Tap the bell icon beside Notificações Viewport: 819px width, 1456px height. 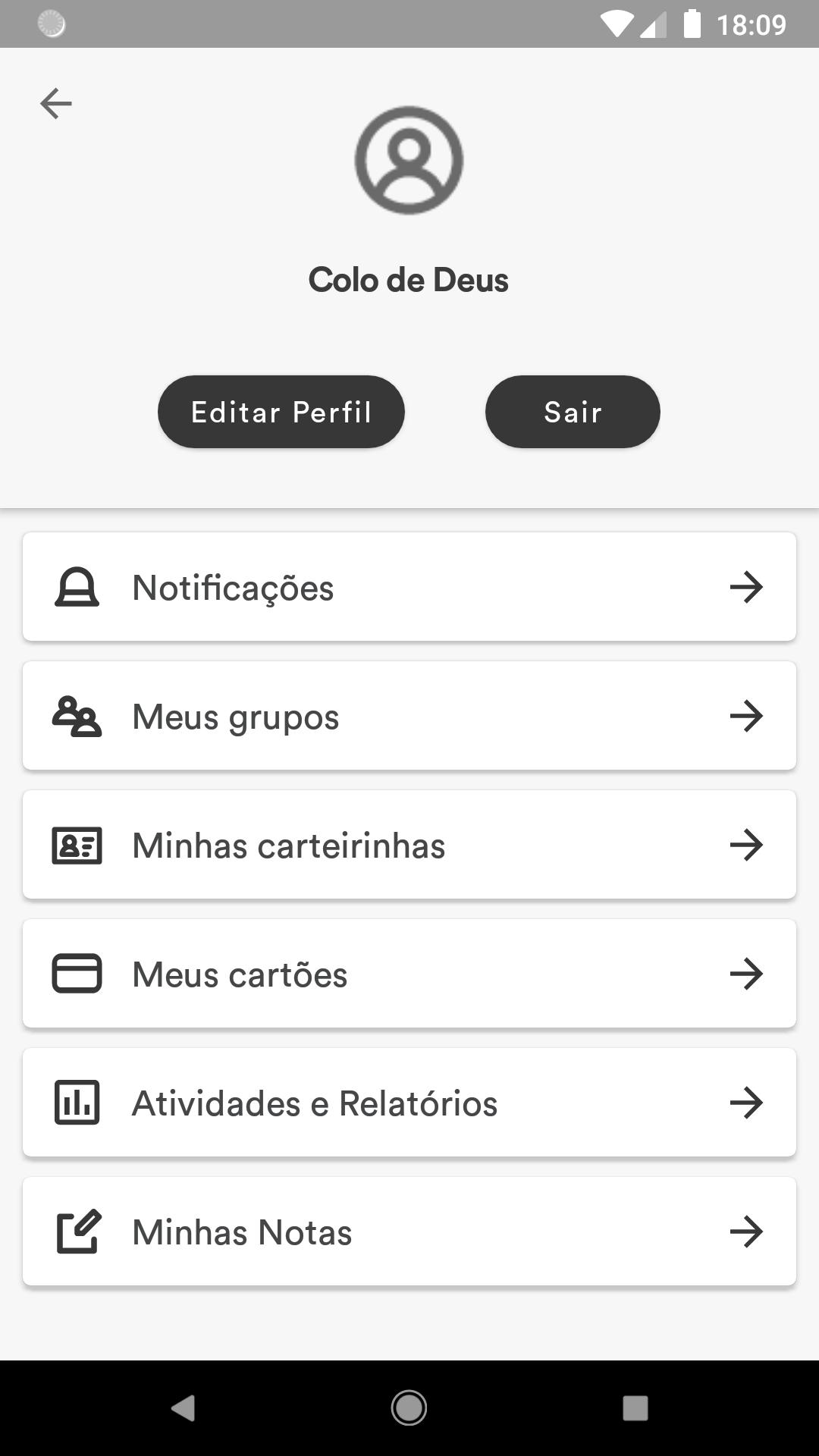(77, 588)
